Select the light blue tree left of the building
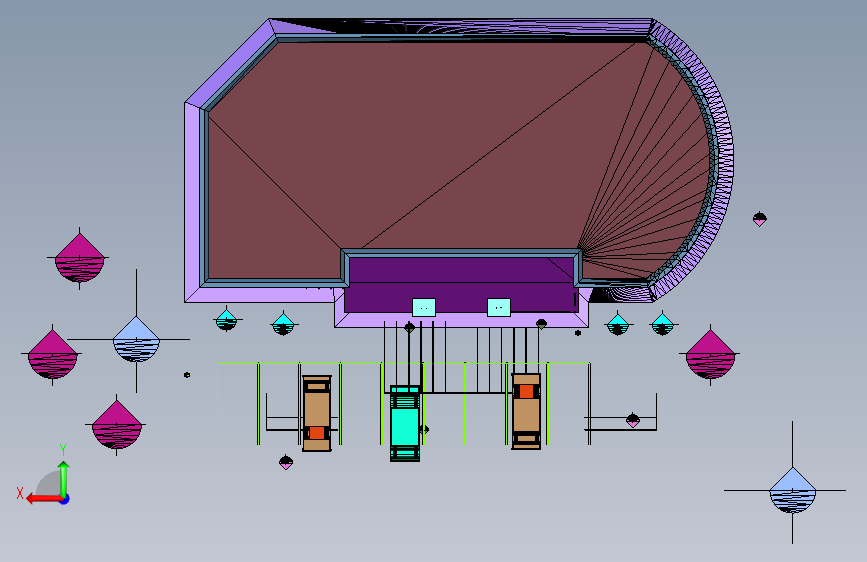Image resolution: width=867 pixels, height=562 pixels. (136, 339)
